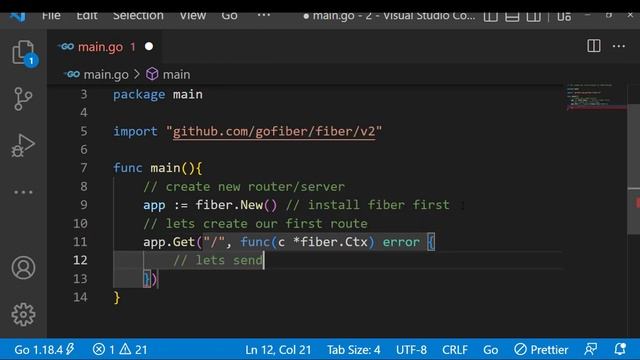Image resolution: width=640 pixels, height=360 pixels.
Task: Open the Selection menu
Action: tap(138, 16)
